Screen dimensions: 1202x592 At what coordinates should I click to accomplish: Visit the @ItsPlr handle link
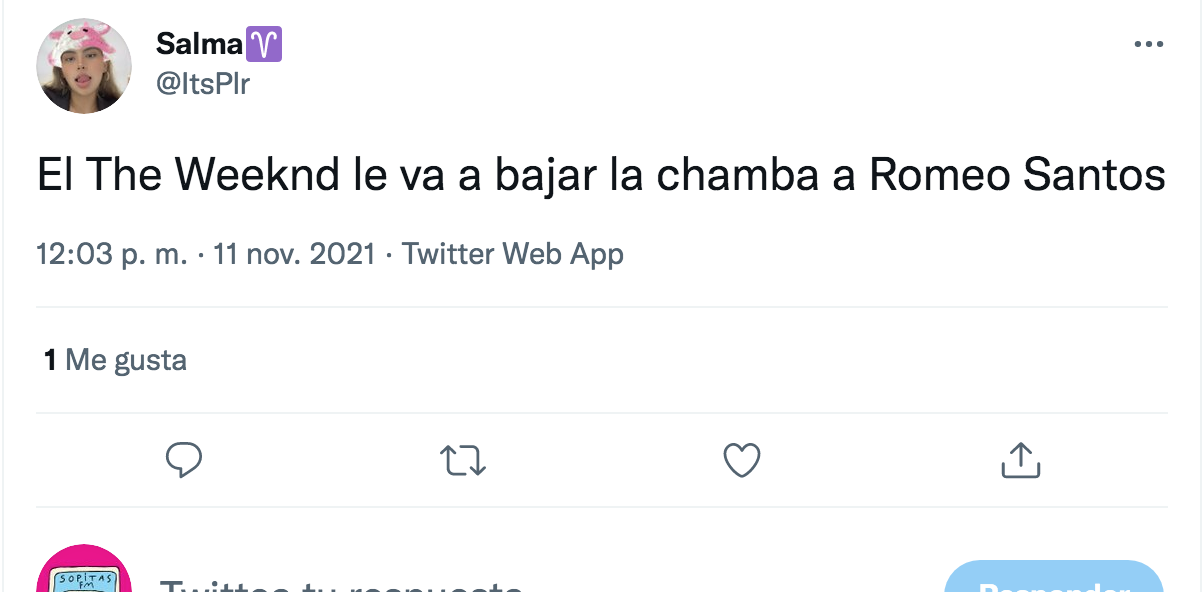click(x=203, y=85)
